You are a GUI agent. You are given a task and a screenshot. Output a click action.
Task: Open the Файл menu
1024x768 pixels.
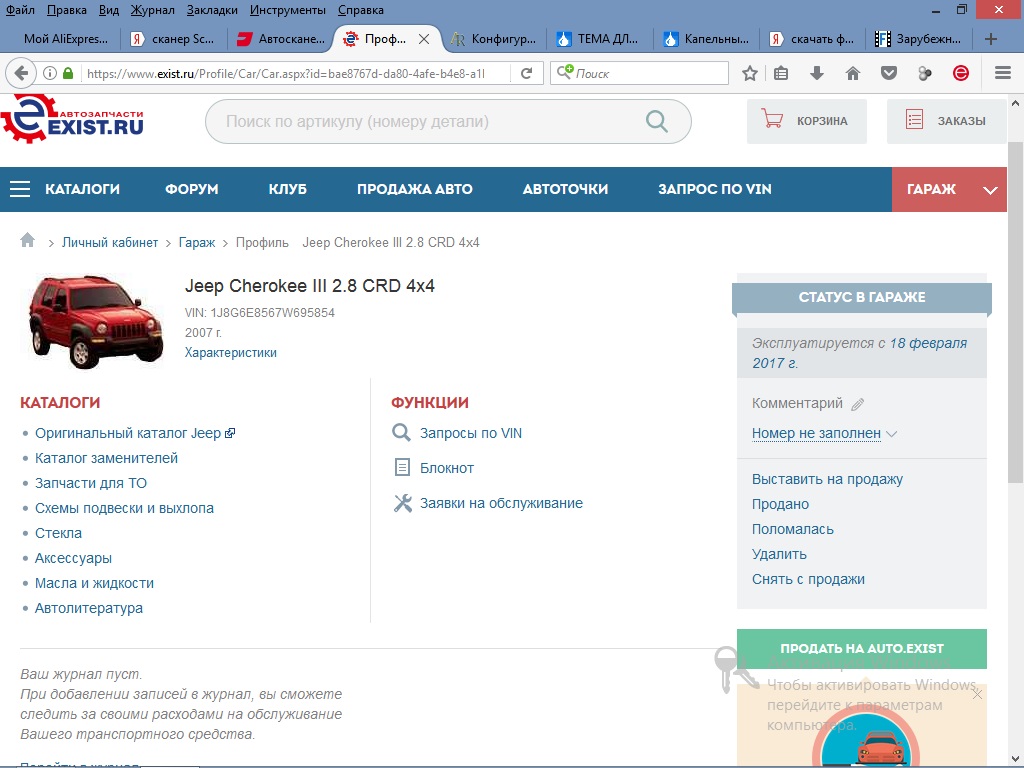pos(20,10)
